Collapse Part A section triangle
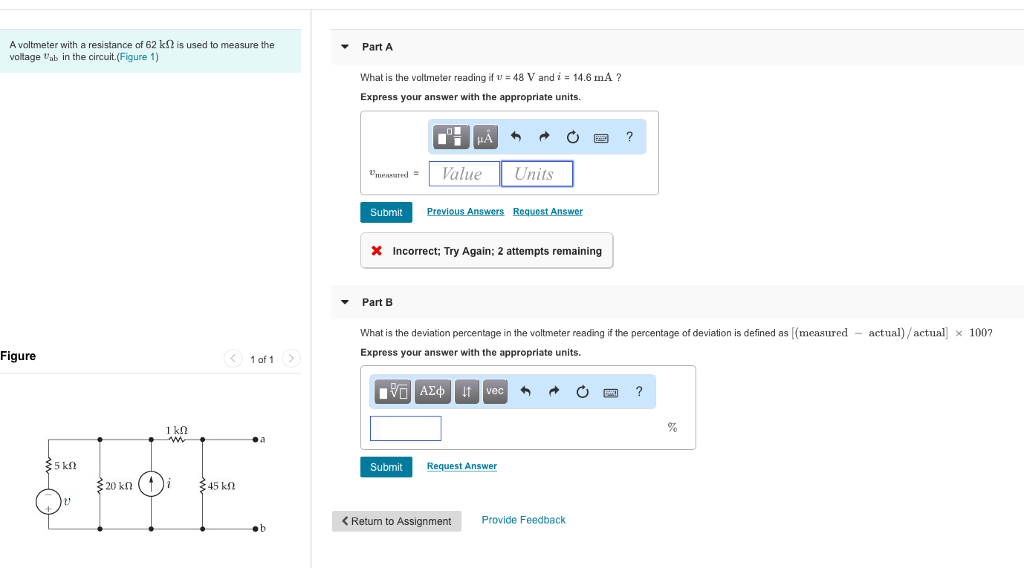The image size is (1024, 568). tap(345, 47)
